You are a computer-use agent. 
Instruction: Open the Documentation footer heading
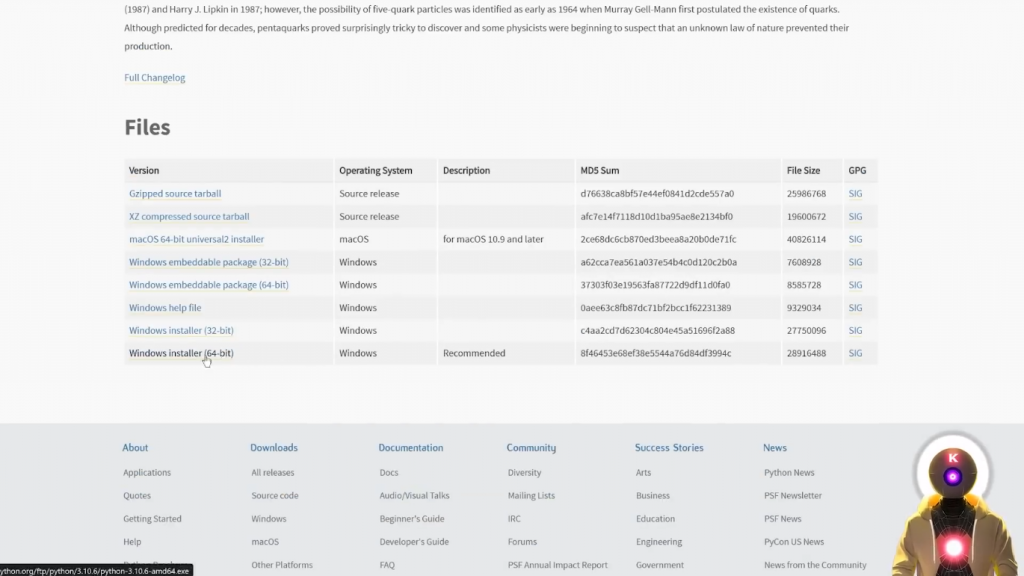click(x=411, y=448)
